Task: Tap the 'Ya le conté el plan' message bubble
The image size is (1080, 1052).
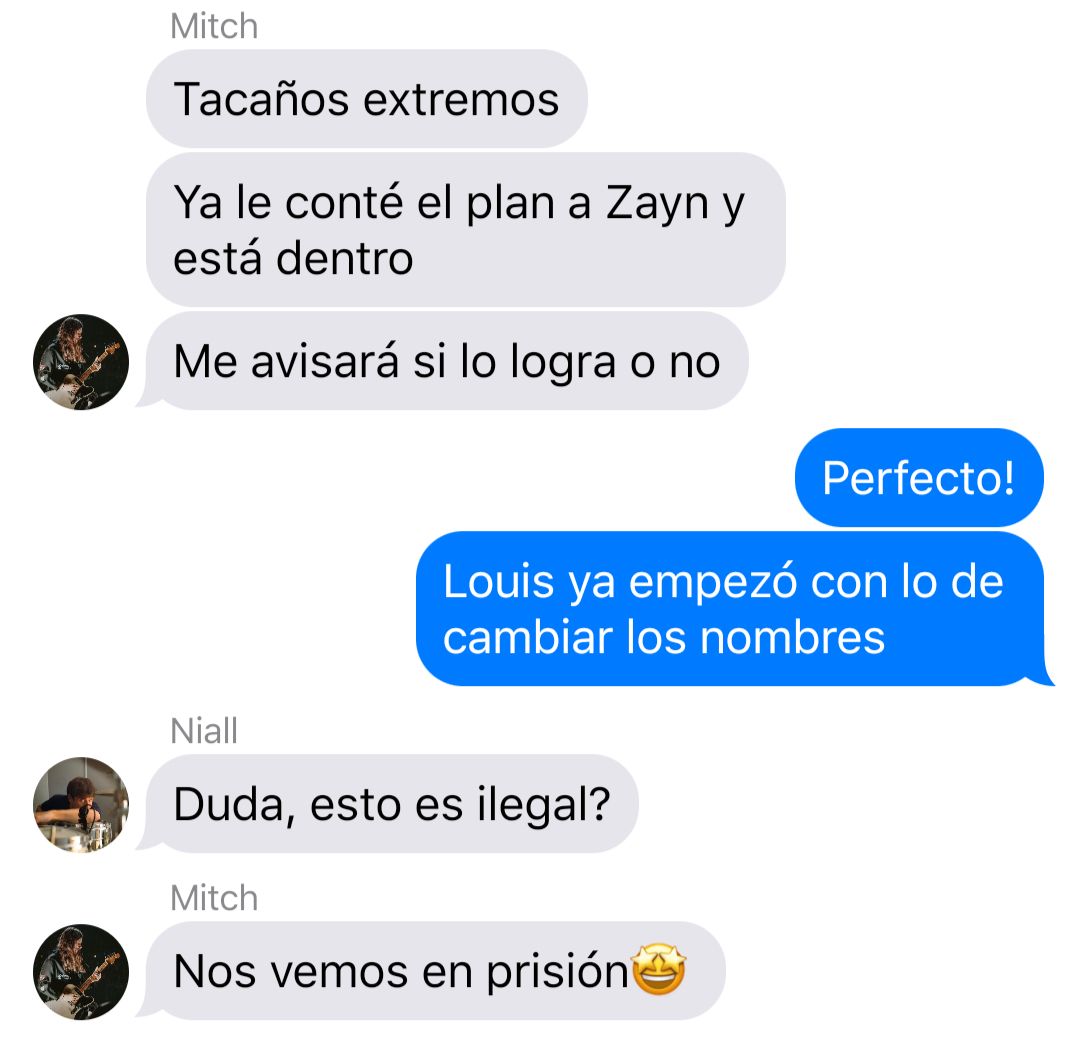Action: pyautogui.click(x=466, y=229)
